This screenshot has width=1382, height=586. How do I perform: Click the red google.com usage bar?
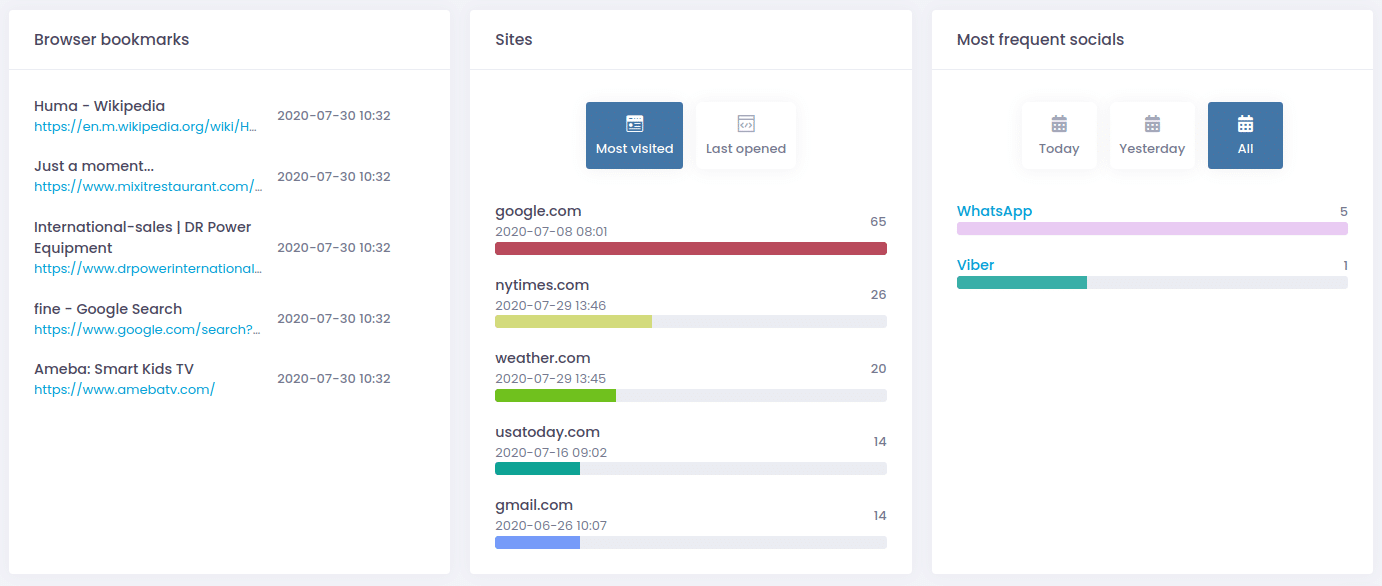pyautogui.click(x=691, y=248)
